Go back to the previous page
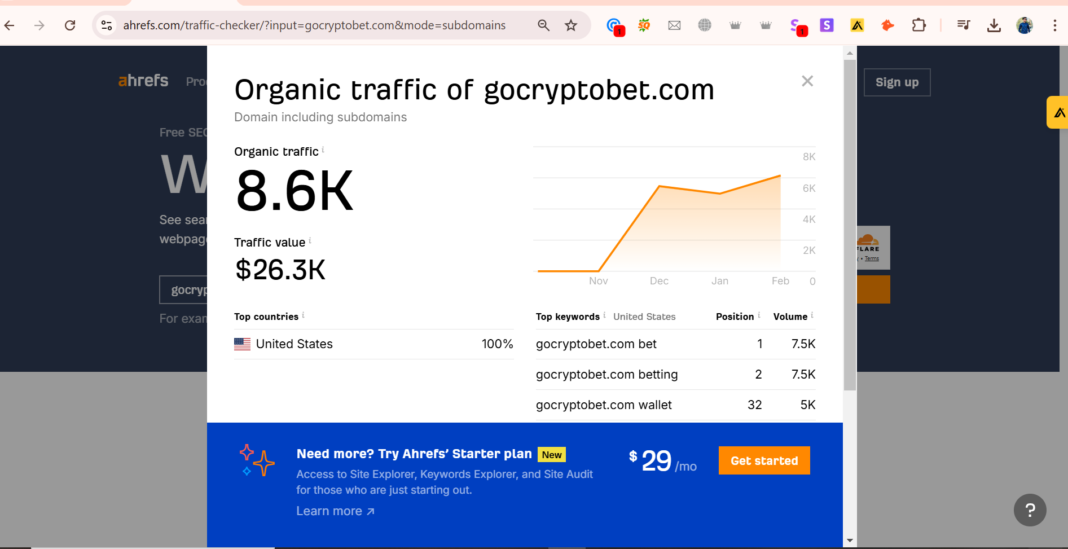The height and width of the screenshot is (549, 1068). coord(9,25)
